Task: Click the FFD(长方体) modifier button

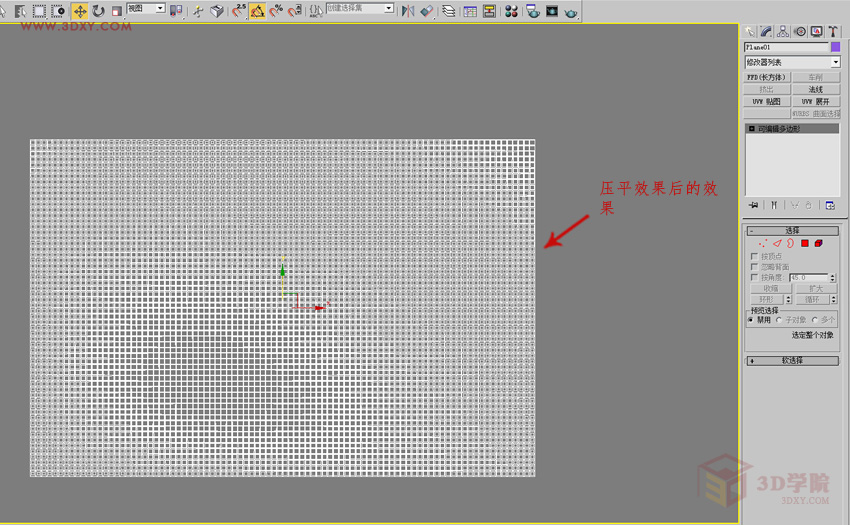Action: click(x=767, y=77)
